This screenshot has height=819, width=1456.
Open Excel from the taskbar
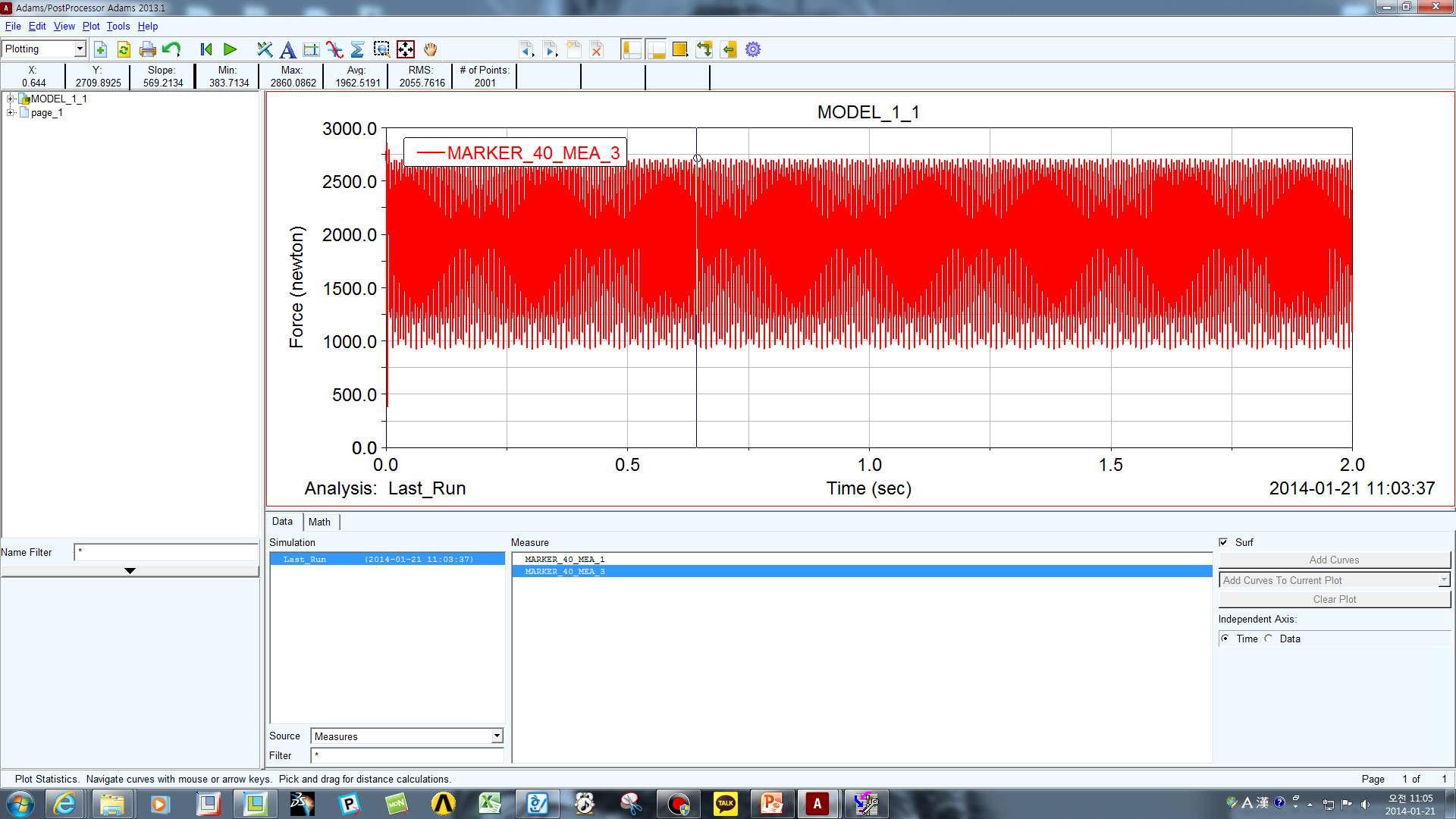coord(490,803)
